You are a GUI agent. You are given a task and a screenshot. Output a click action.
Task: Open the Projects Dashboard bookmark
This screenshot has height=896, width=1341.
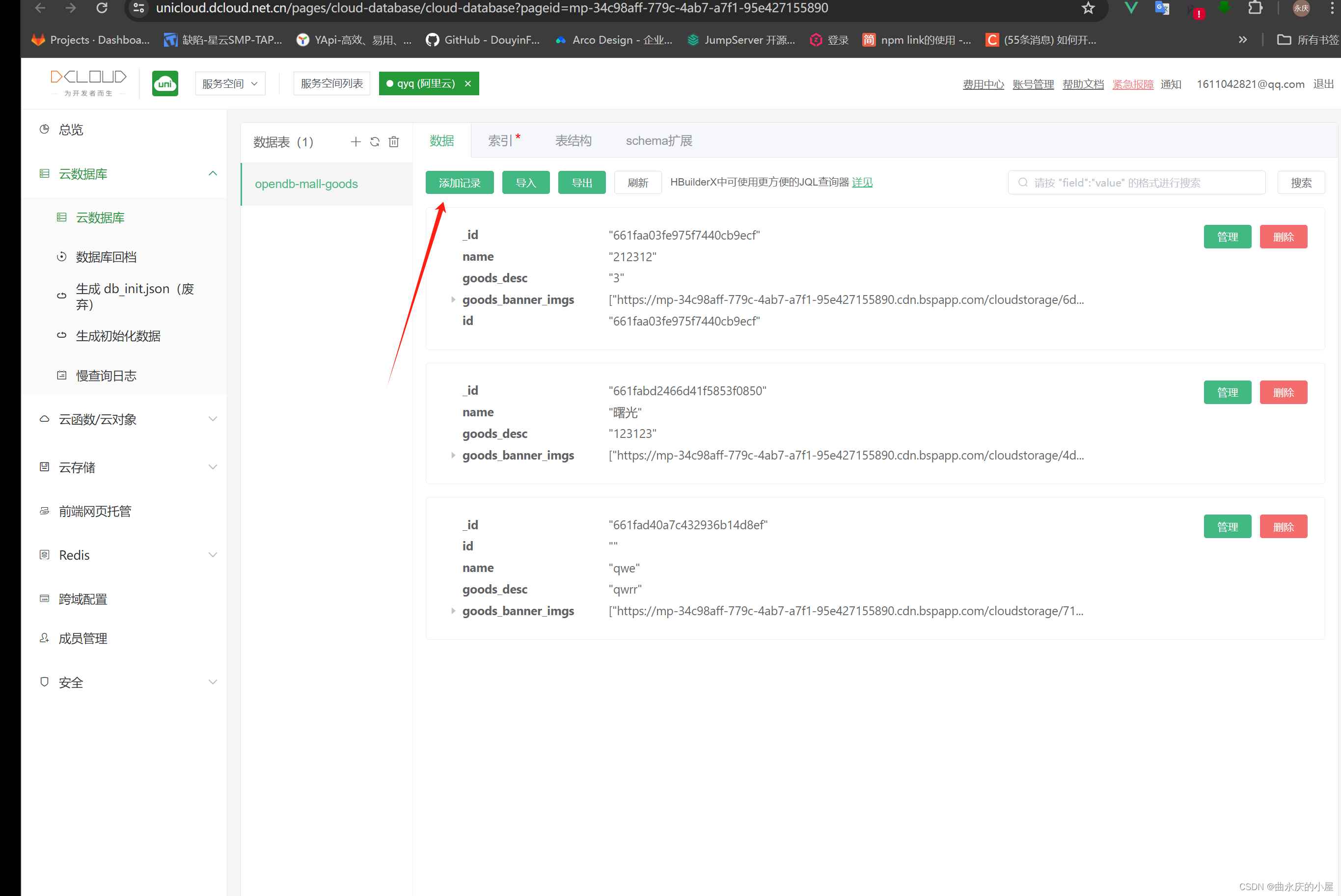91,40
